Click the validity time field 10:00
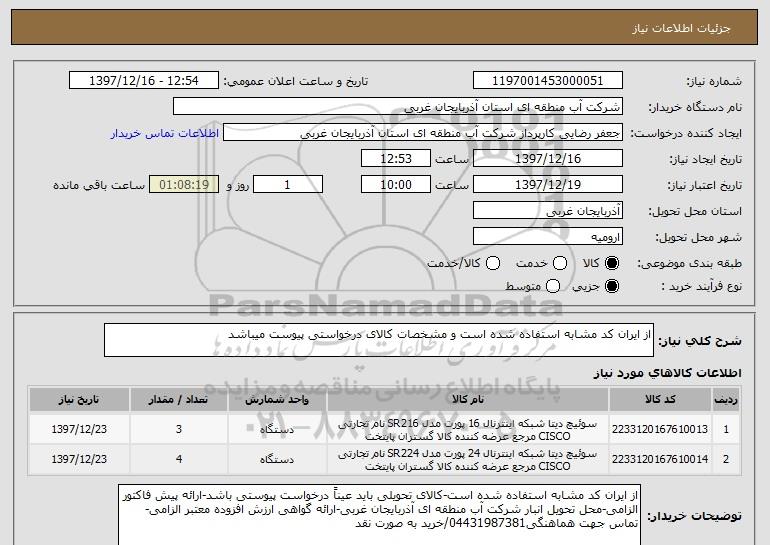 pyautogui.click(x=396, y=185)
